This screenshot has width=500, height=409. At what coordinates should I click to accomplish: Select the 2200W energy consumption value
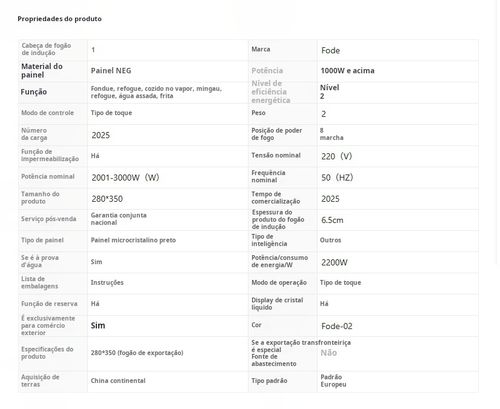[x=334, y=262]
